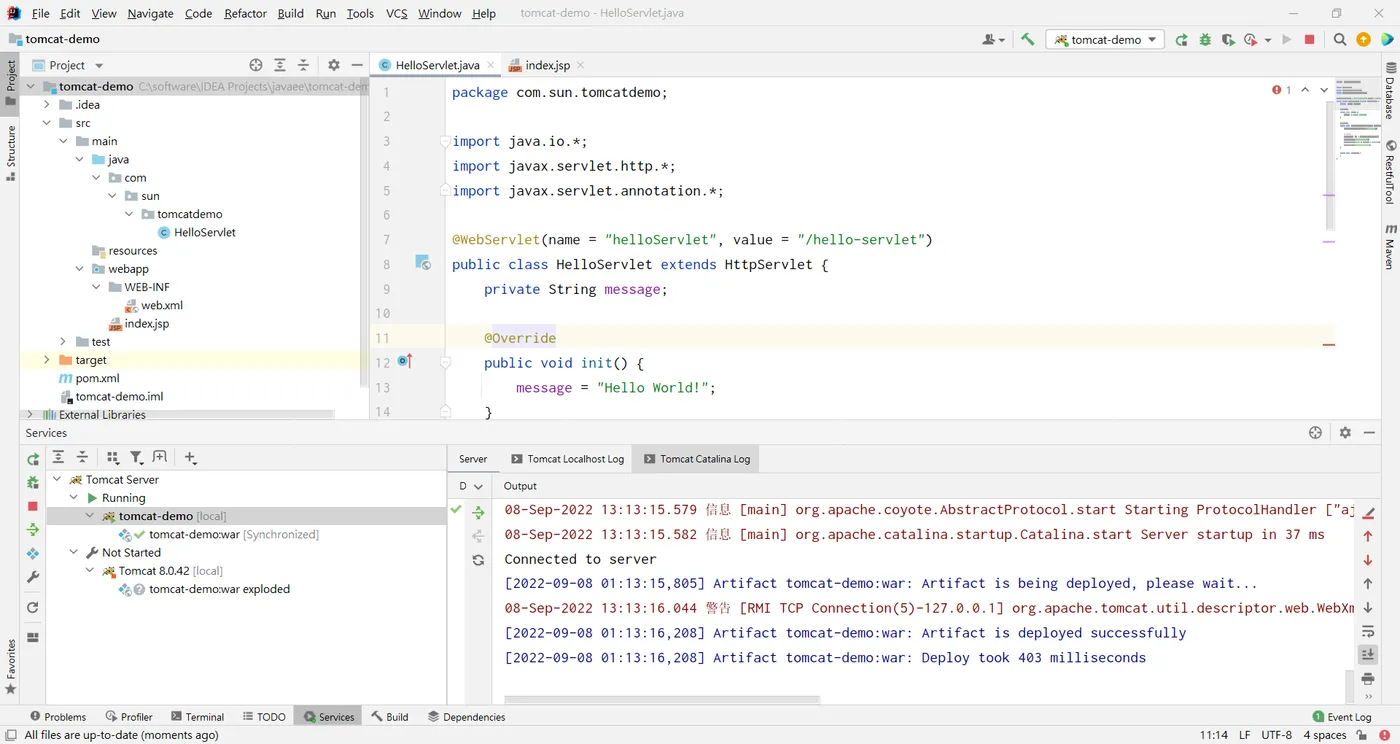This screenshot has width=1400, height=744.
Task: Switch to index.jsp editor tab
Action: click(546, 65)
